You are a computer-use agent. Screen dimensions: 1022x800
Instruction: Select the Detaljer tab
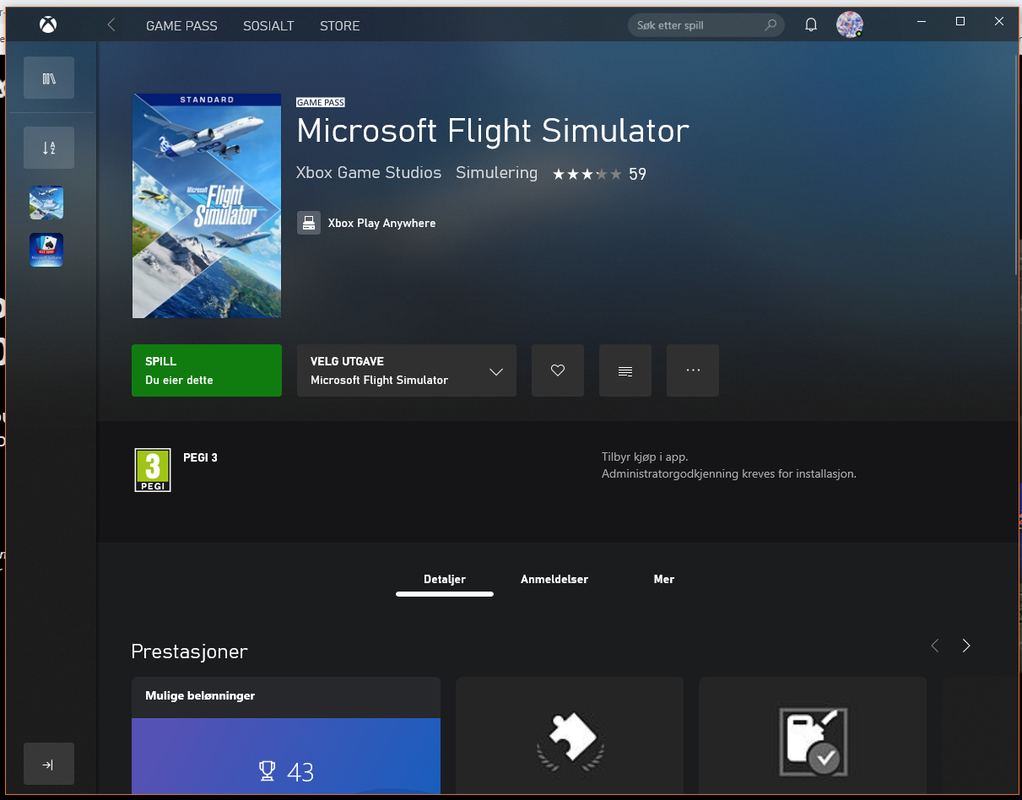(x=445, y=579)
